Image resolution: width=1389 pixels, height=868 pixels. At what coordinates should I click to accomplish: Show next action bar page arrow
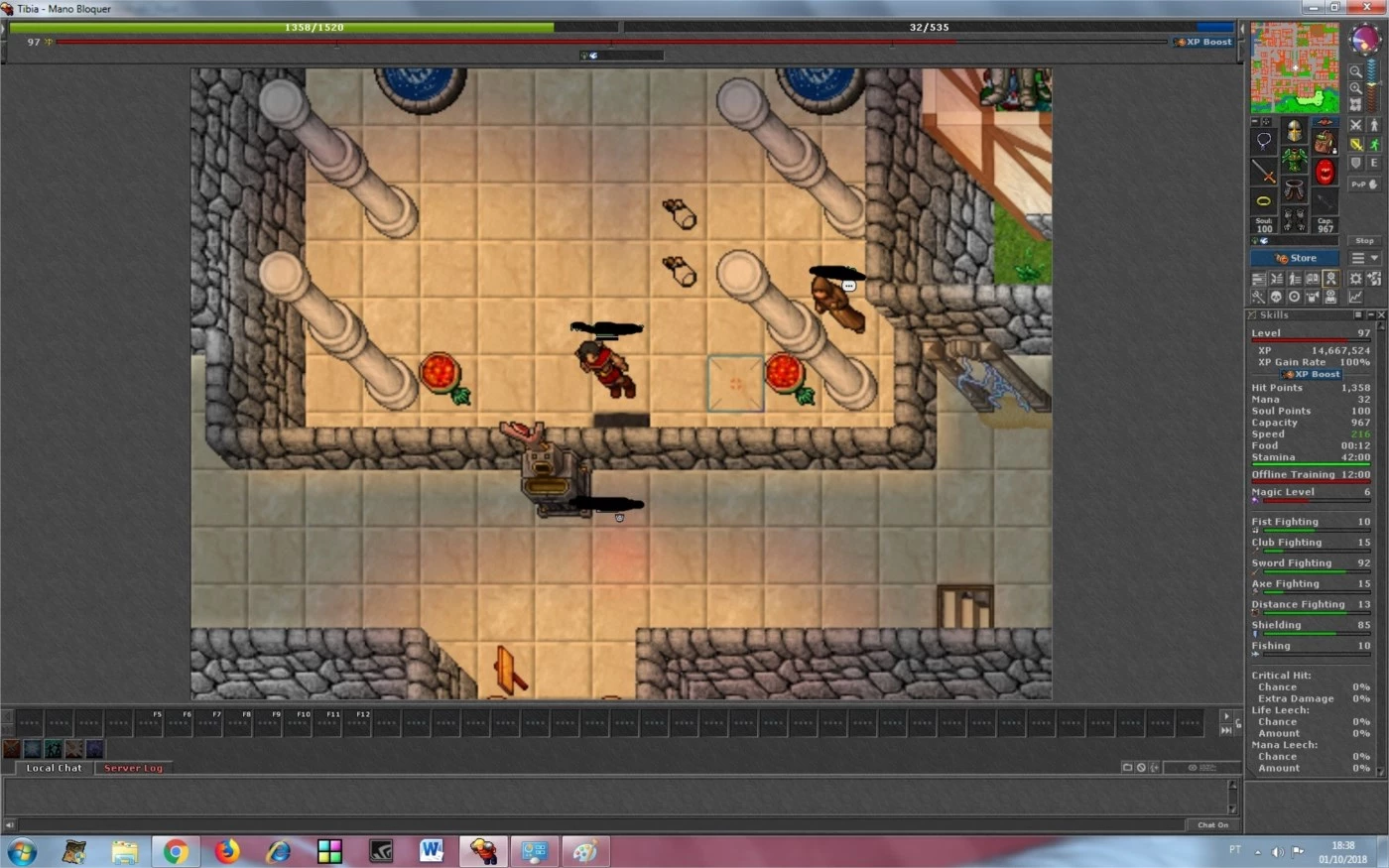point(1226,715)
